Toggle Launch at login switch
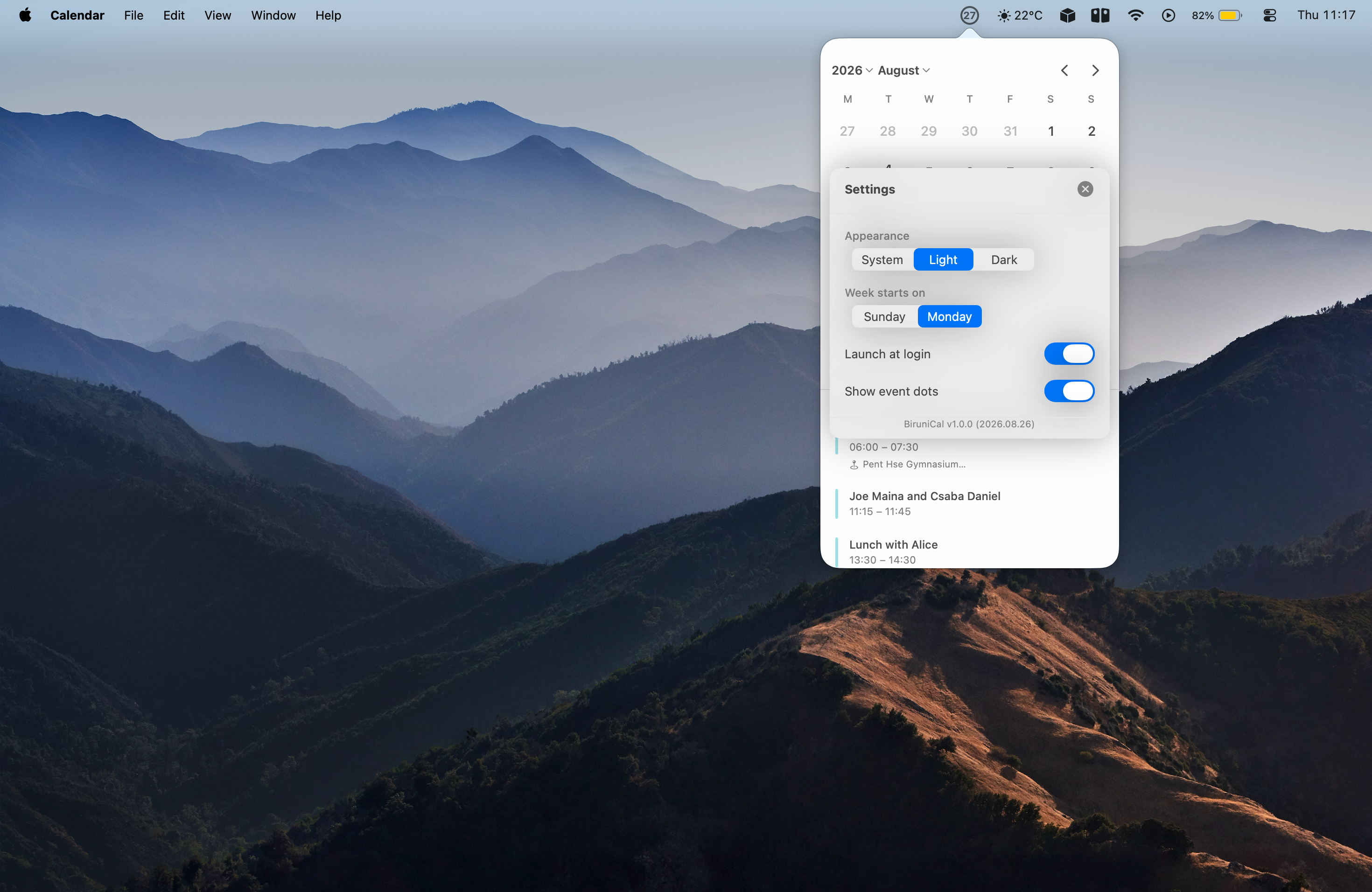The height and width of the screenshot is (892, 1372). tap(1069, 354)
